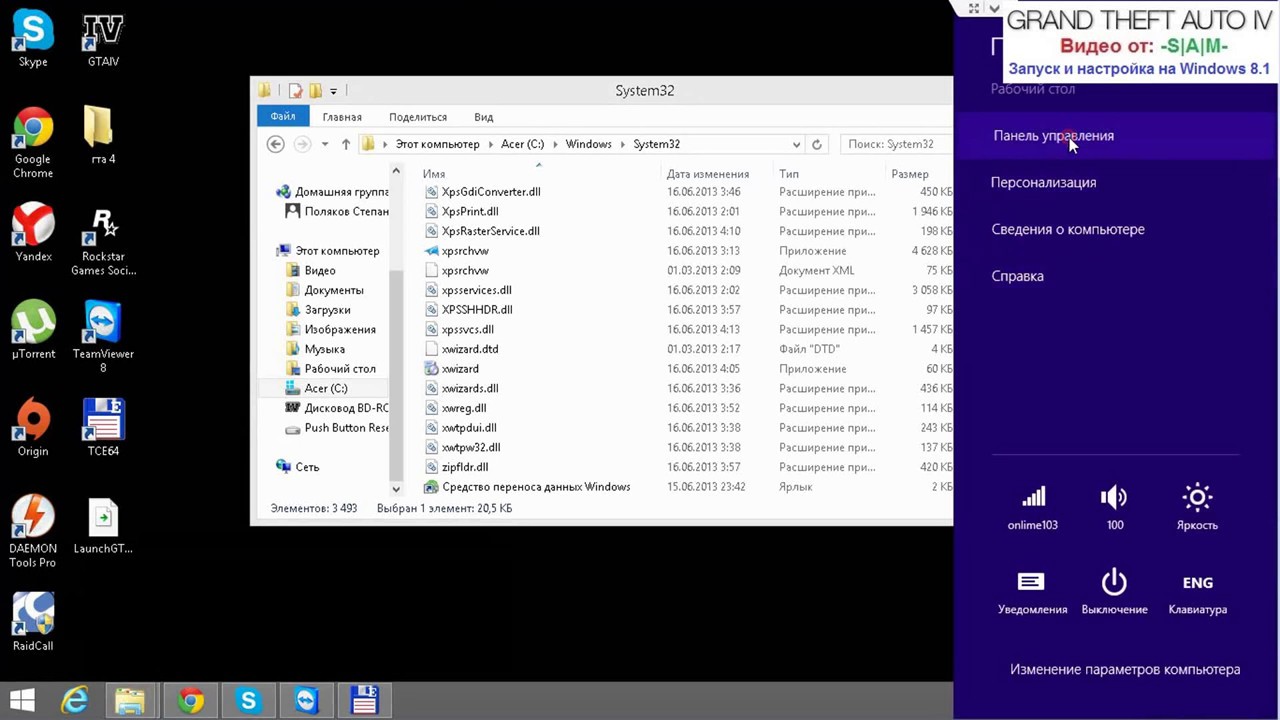Sort files by Дата изменения column
The height and width of the screenshot is (720, 1280).
(708, 174)
